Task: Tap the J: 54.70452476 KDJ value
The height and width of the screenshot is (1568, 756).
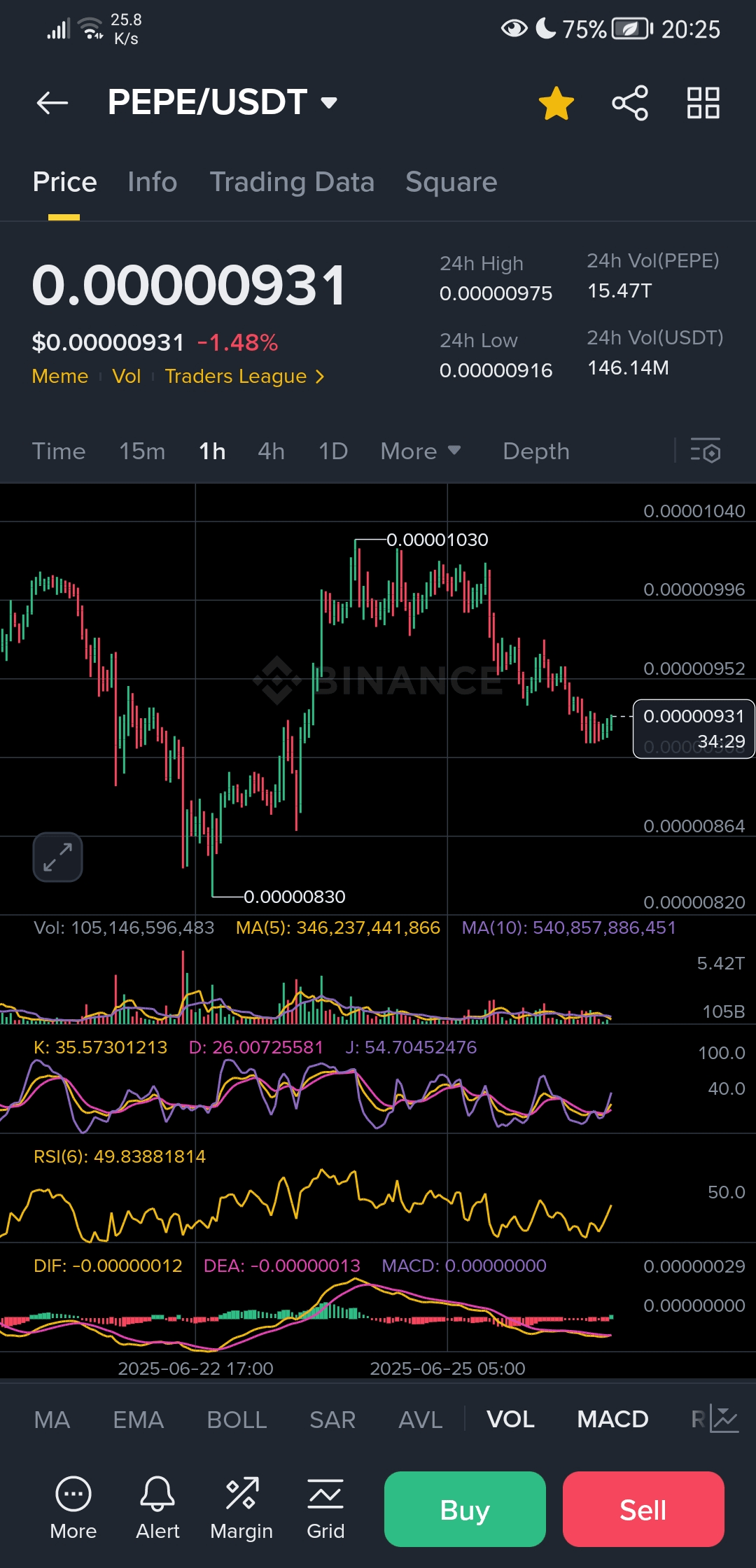Action: [x=411, y=1047]
